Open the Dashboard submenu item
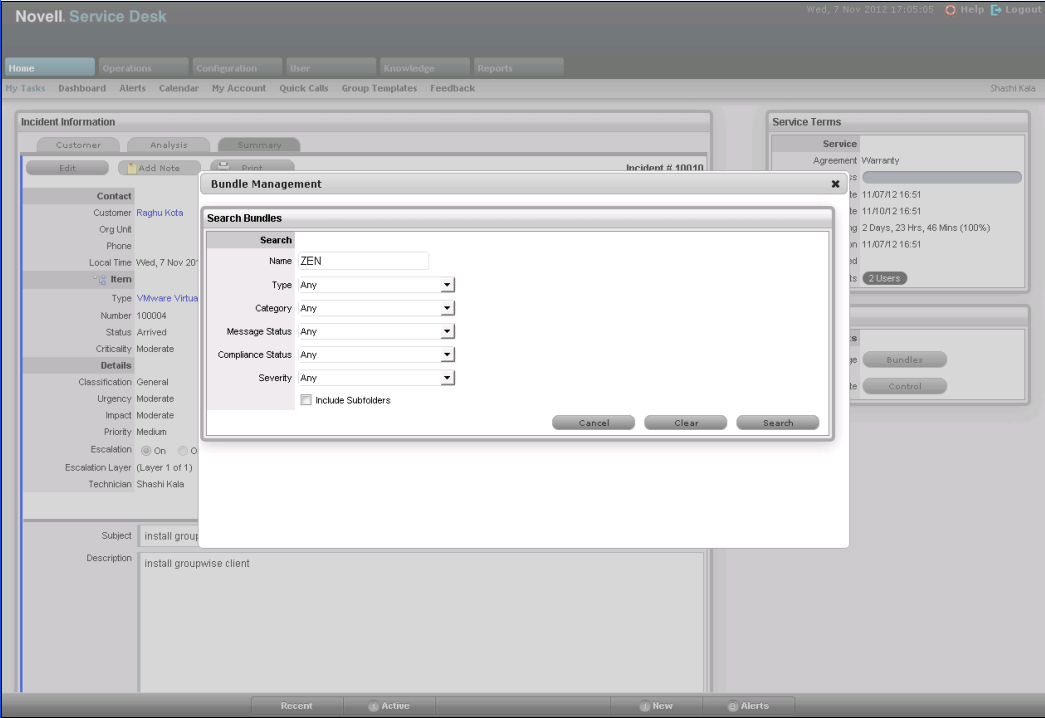Screen dimensions: 1045x718 click(x=82, y=89)
